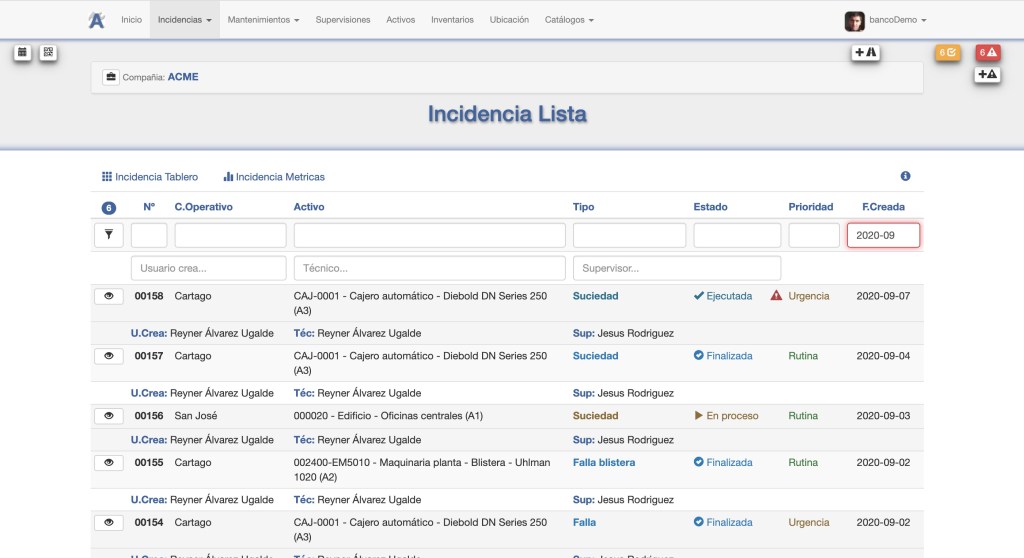Image resolution: width=1024 pixels, height=558 pixels.
Task: Open the bancoDemo user dropdown
Action: click(885, 20)
